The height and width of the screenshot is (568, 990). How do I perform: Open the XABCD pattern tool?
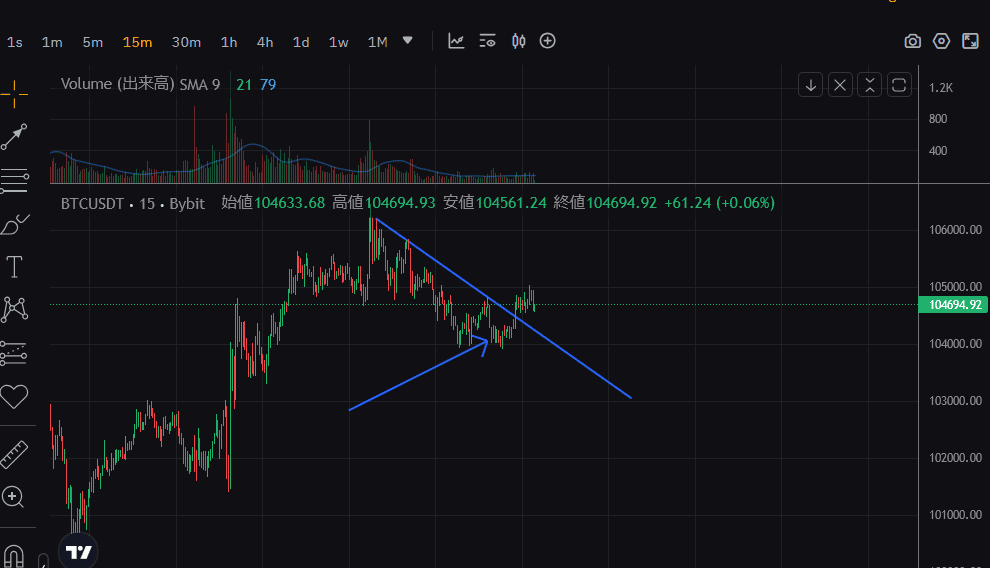(14, 309)
